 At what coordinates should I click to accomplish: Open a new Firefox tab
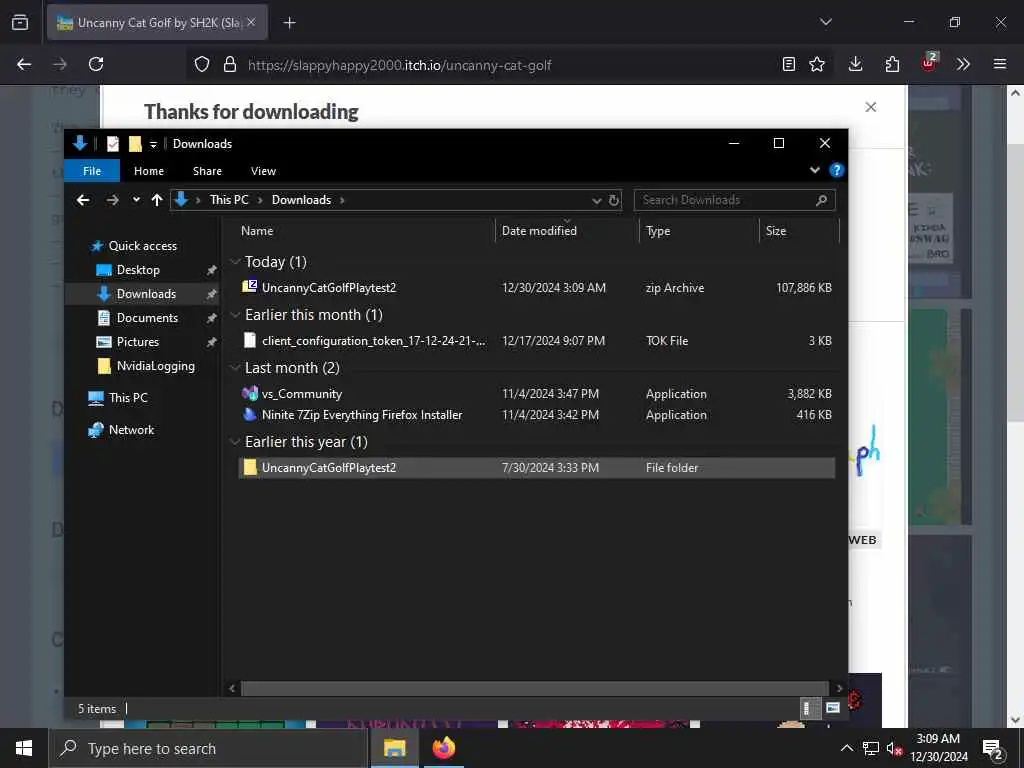pyautogui.click(x=289, y=23)
